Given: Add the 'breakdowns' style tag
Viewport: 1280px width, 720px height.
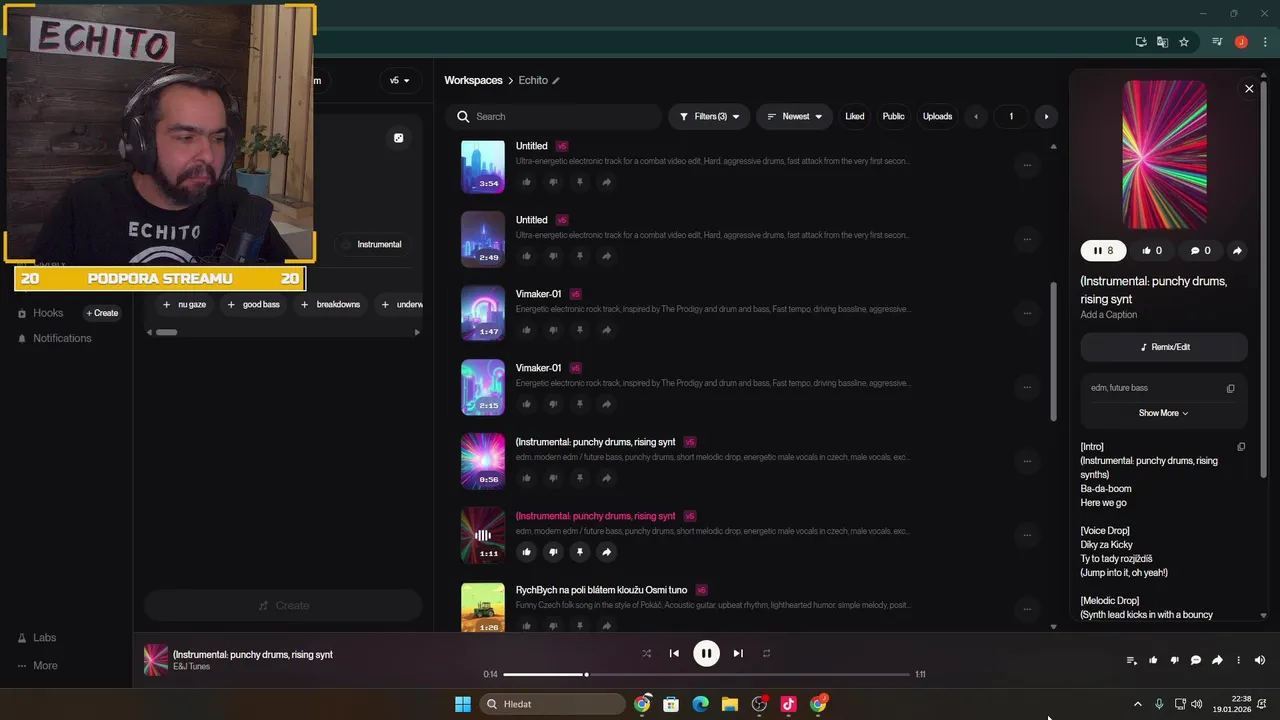Looking at the screenshot, I should pos(330,304).
